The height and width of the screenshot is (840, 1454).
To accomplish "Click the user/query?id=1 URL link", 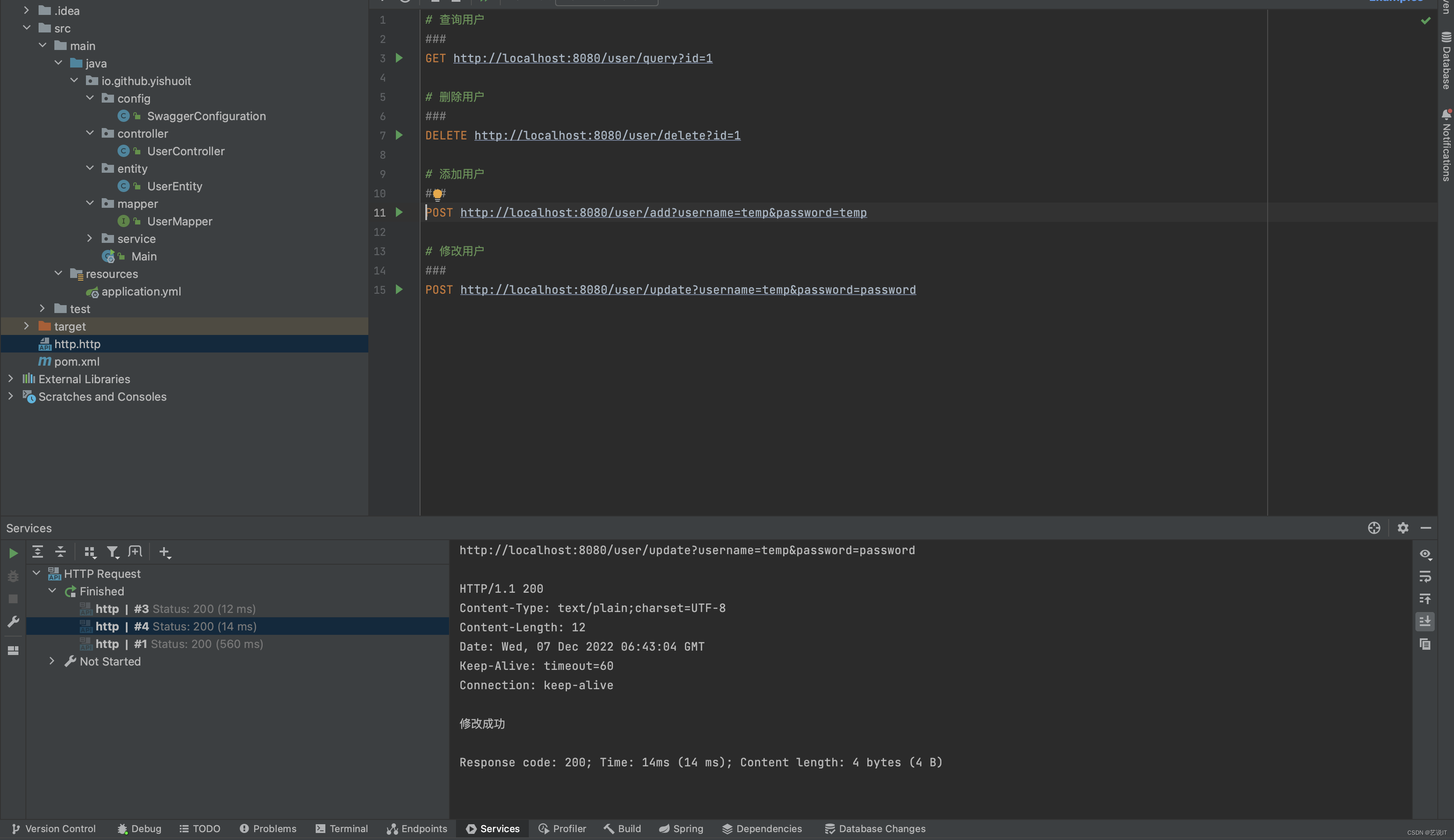I will pyautogui.click(x=583, y=58).
